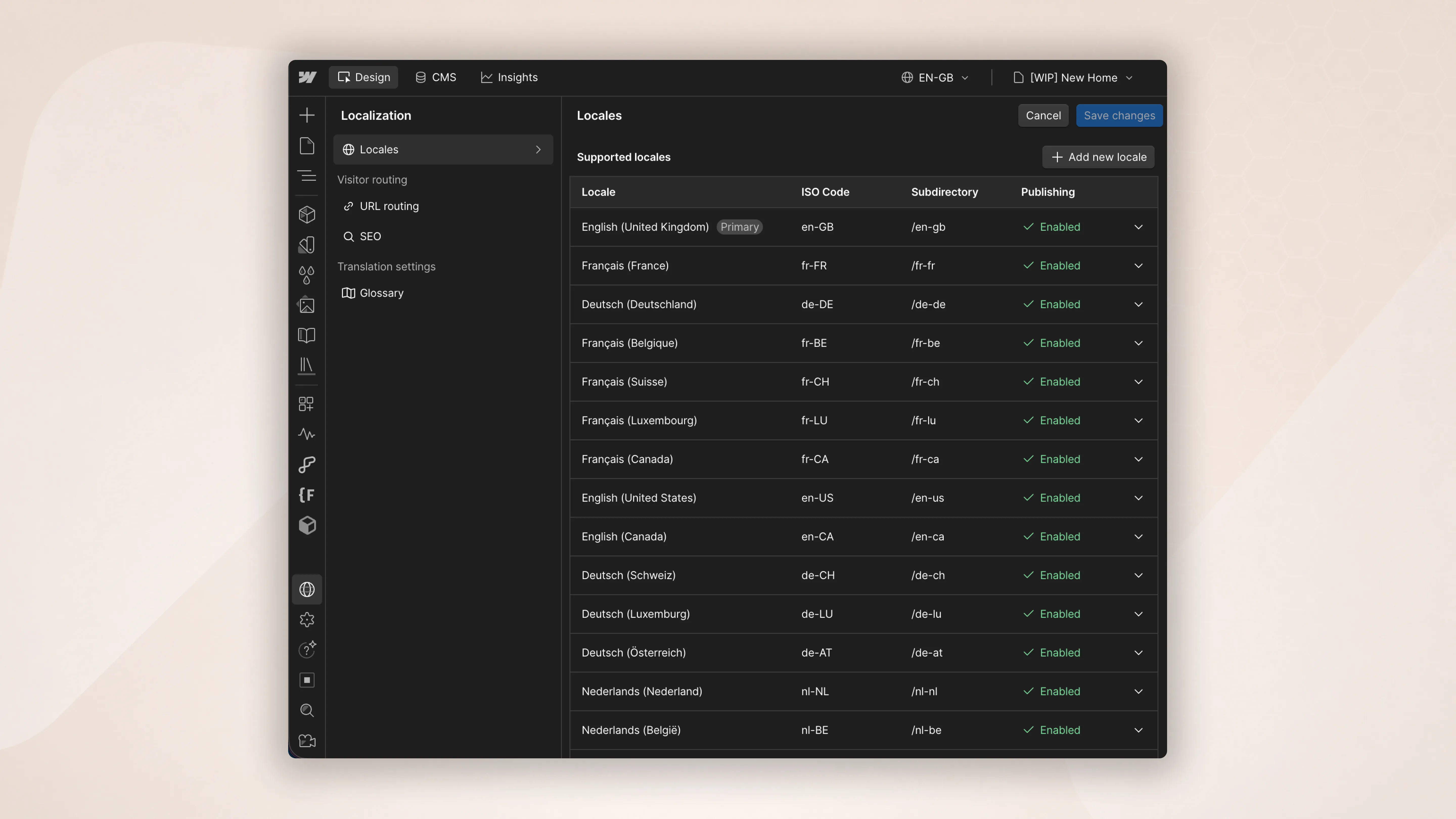Click the Glossary book icon

tap(349, 293)
